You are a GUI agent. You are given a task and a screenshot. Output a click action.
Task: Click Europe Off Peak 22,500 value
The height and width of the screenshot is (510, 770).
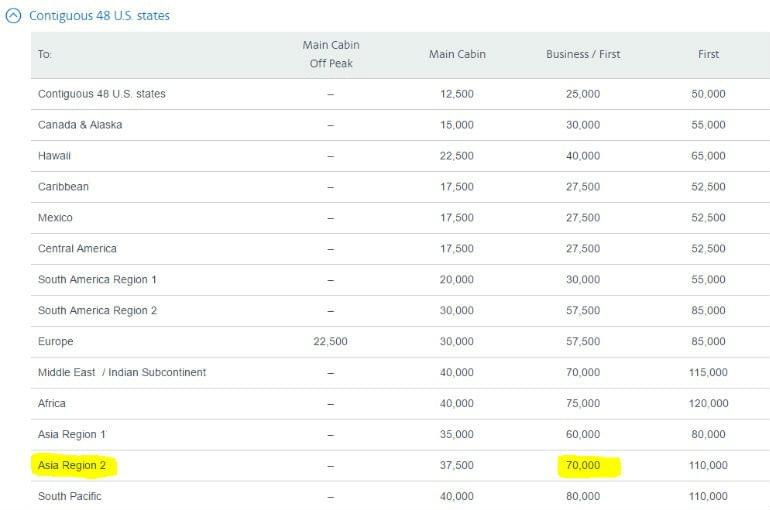click(330, 341)
